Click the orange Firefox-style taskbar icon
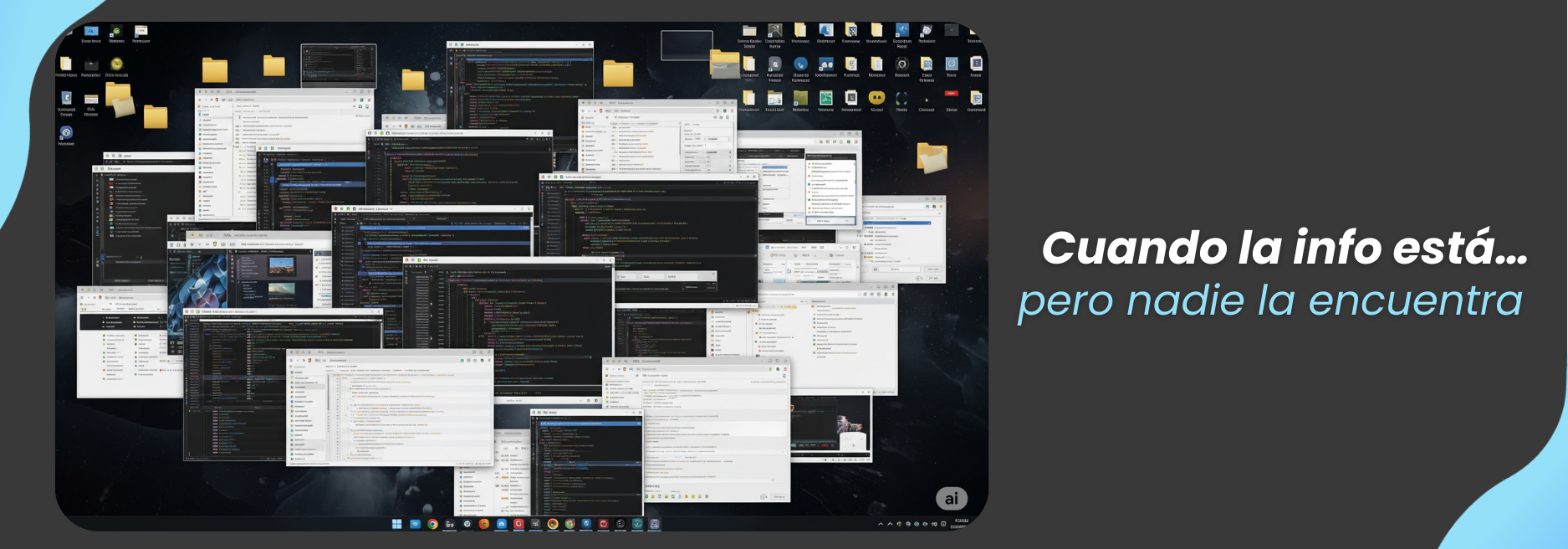 (483, 524)
